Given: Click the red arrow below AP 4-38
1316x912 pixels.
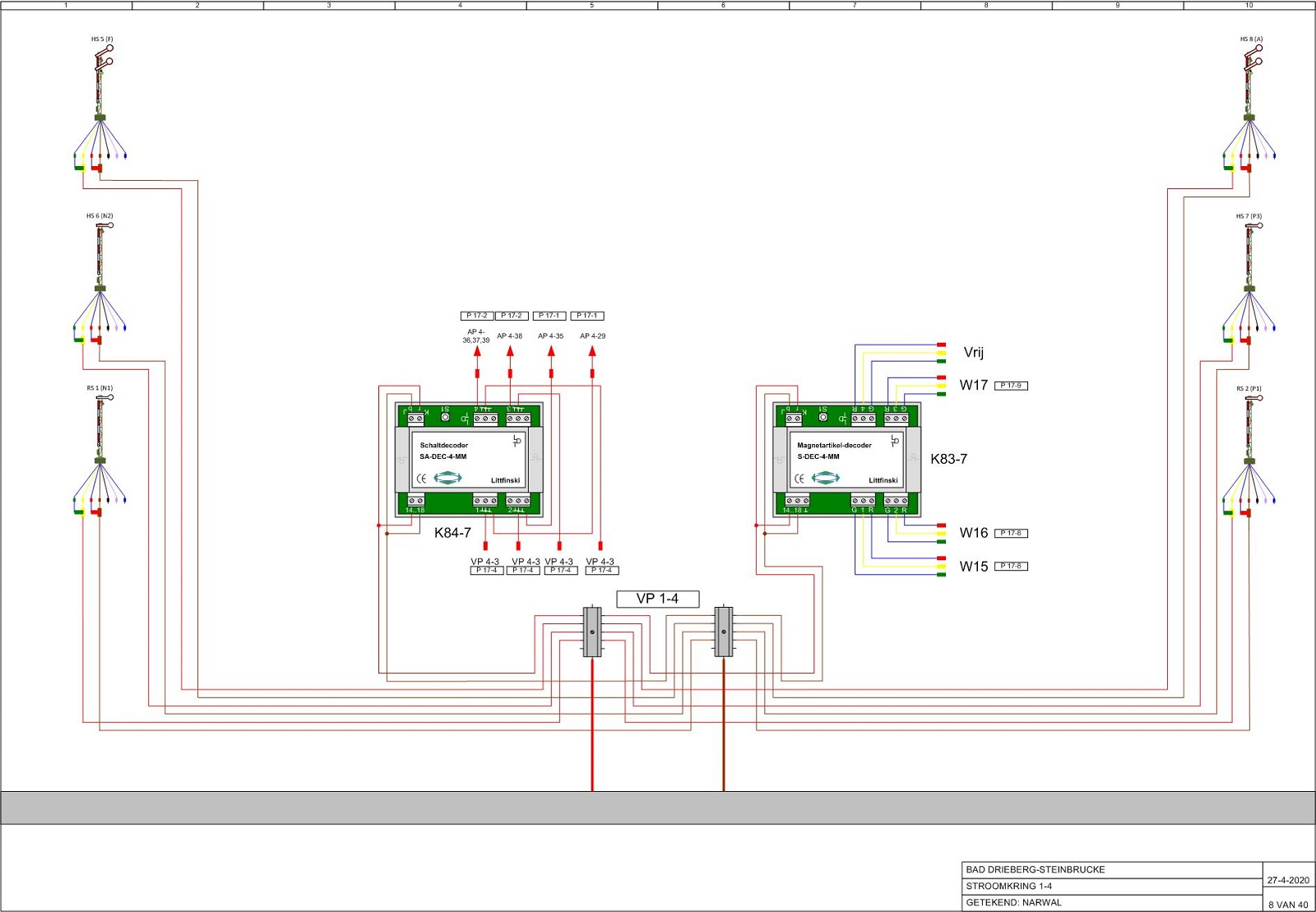Looking at the screenshot, I should pos(510,351).
